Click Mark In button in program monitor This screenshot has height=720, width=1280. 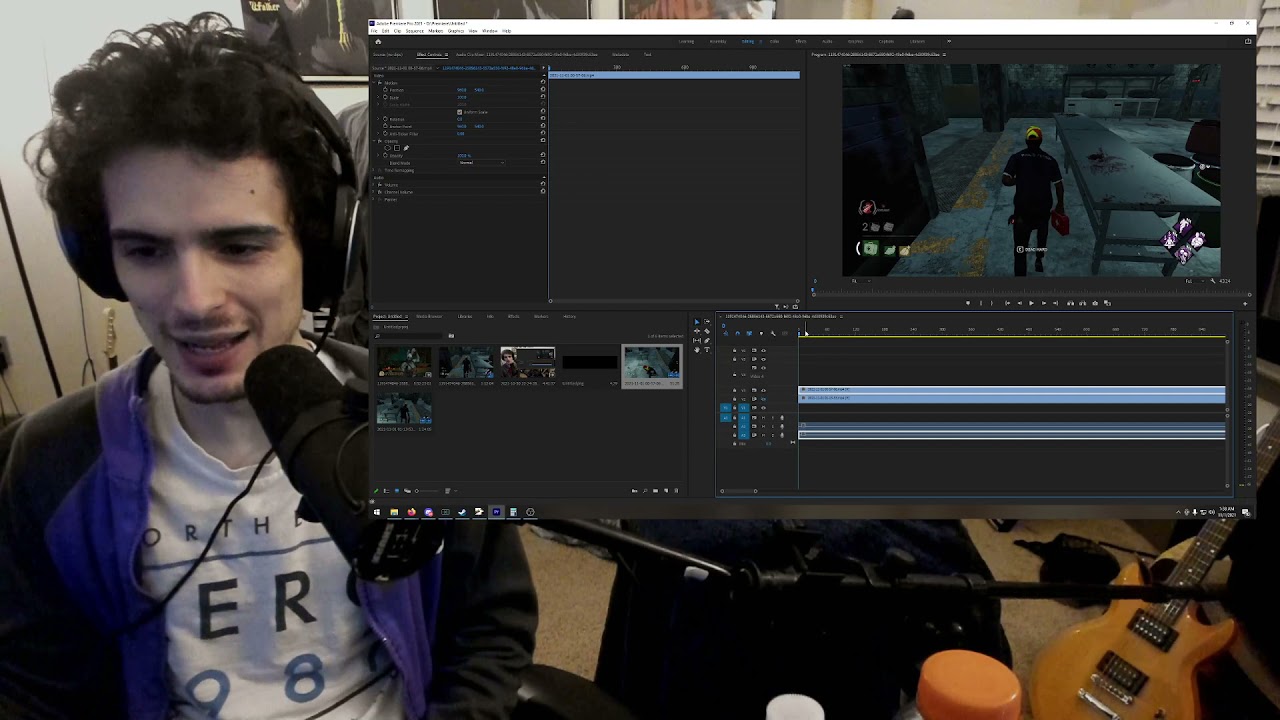[x=981, y=302]
